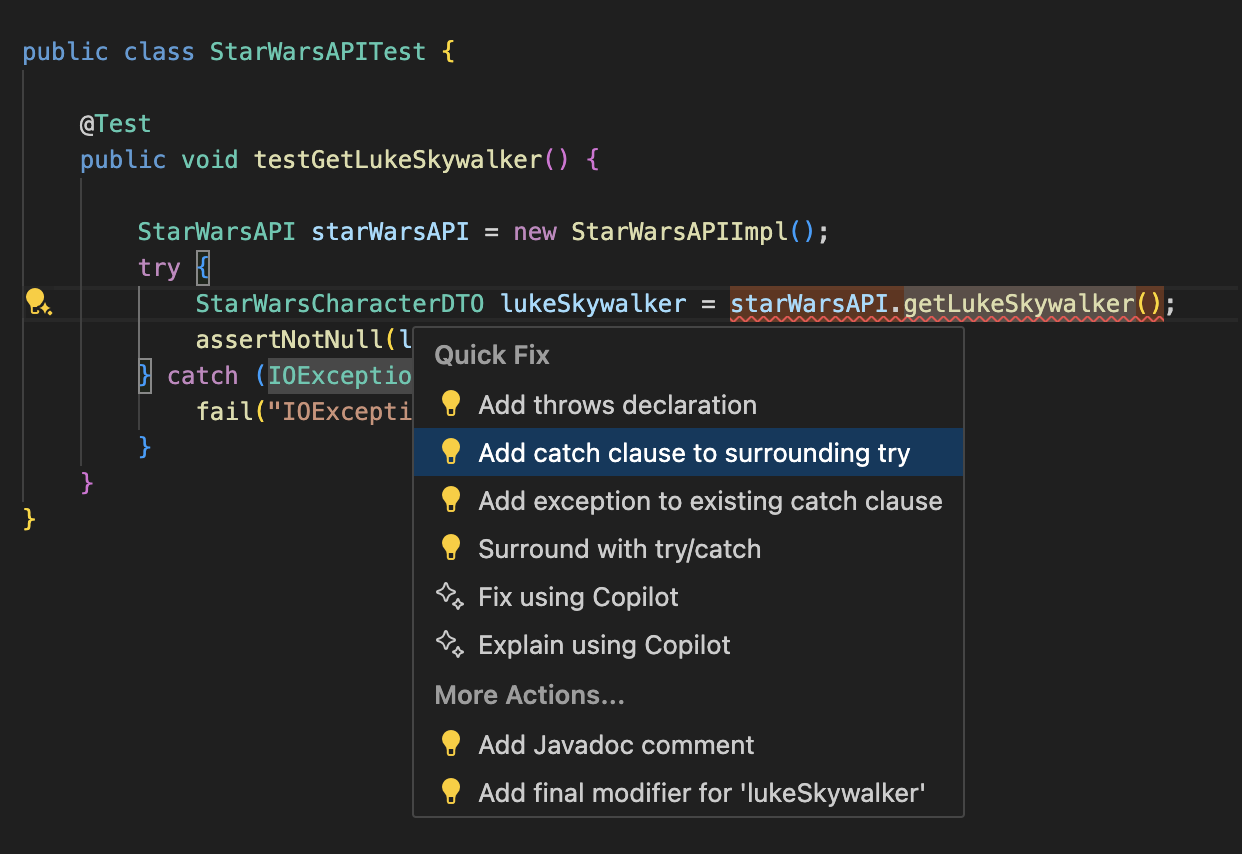
Task: Click the lukeSkywalker variable declaration
Action: tap(593, 304)
